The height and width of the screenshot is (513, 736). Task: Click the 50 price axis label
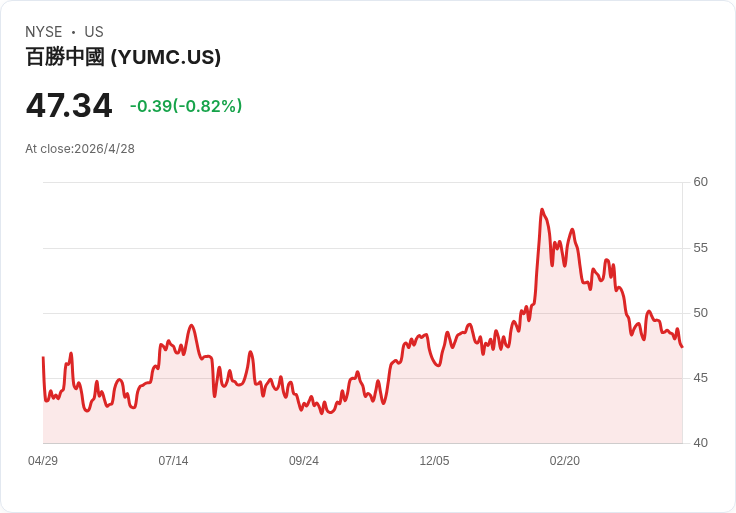click(700, 313)
